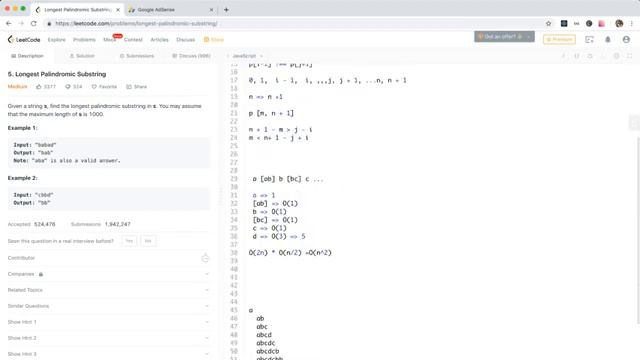The width and height of the screenshot is (640, 360).
Task: Open the Explore menu item
Action: tap(56, 40)
